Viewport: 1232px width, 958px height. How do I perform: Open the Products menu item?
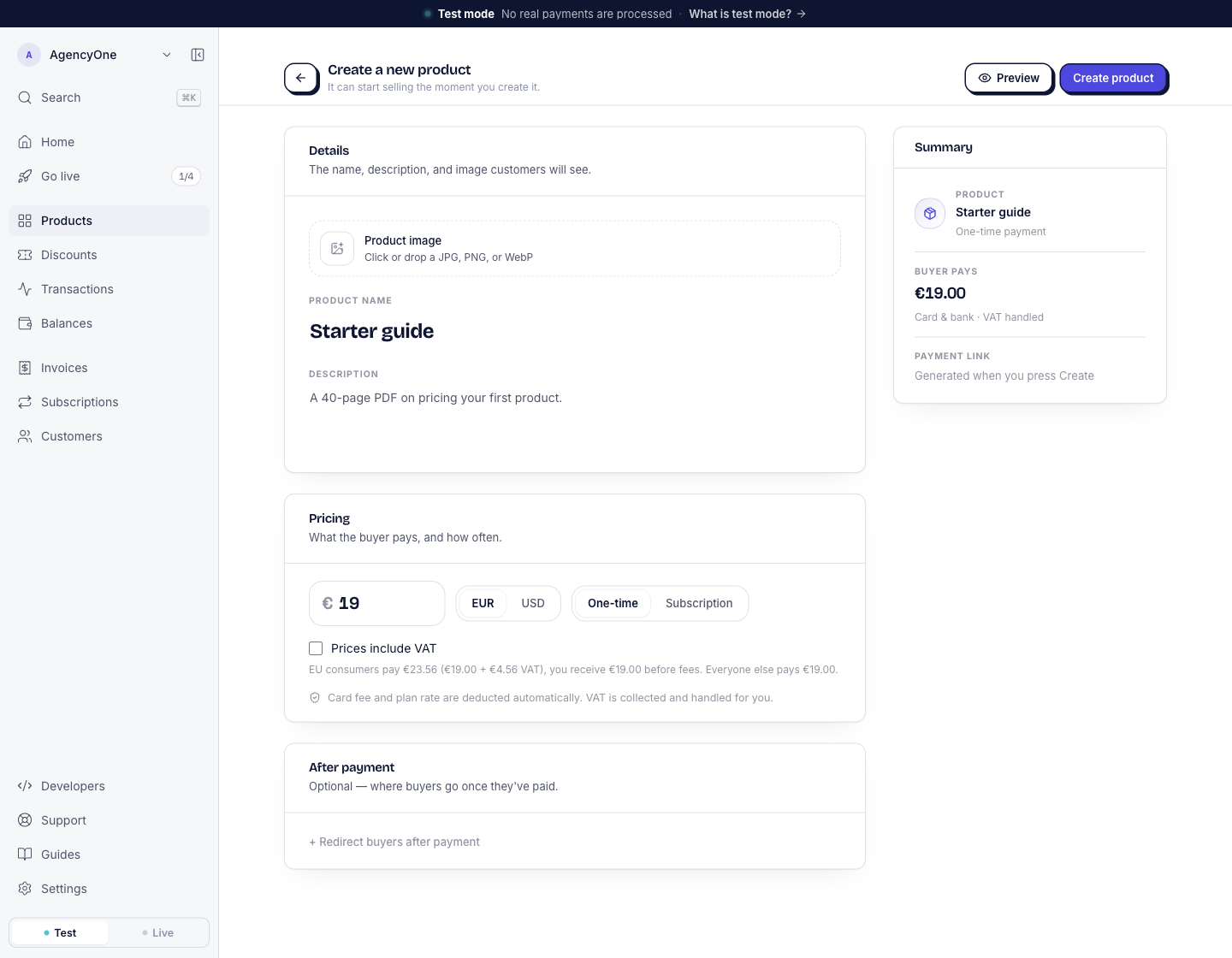click(x=109, y=221)
